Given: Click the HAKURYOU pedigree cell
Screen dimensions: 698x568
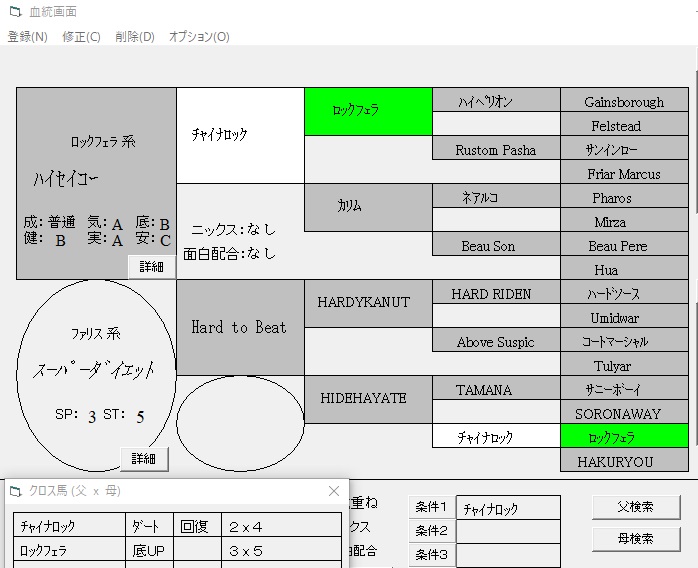Looking at the screenshot, I should click(624, 460).
